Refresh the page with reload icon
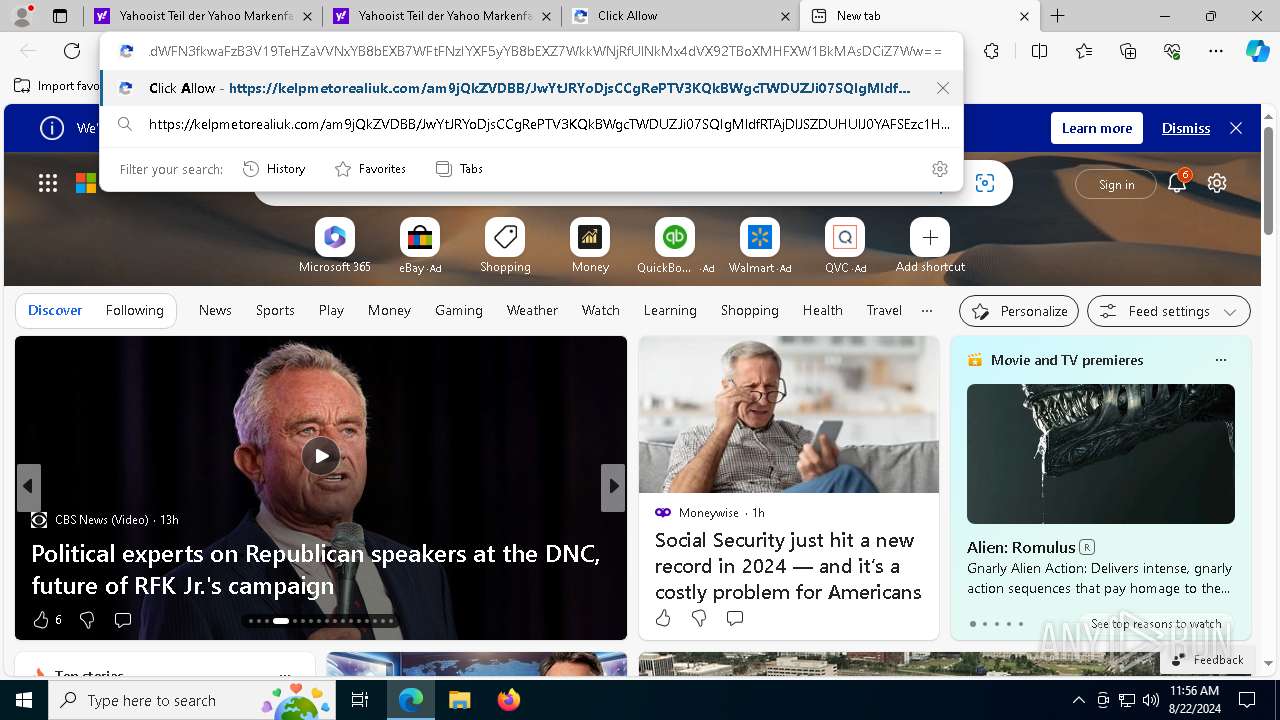Viewport: 1280px width, 720px height. tap(72, 51)
